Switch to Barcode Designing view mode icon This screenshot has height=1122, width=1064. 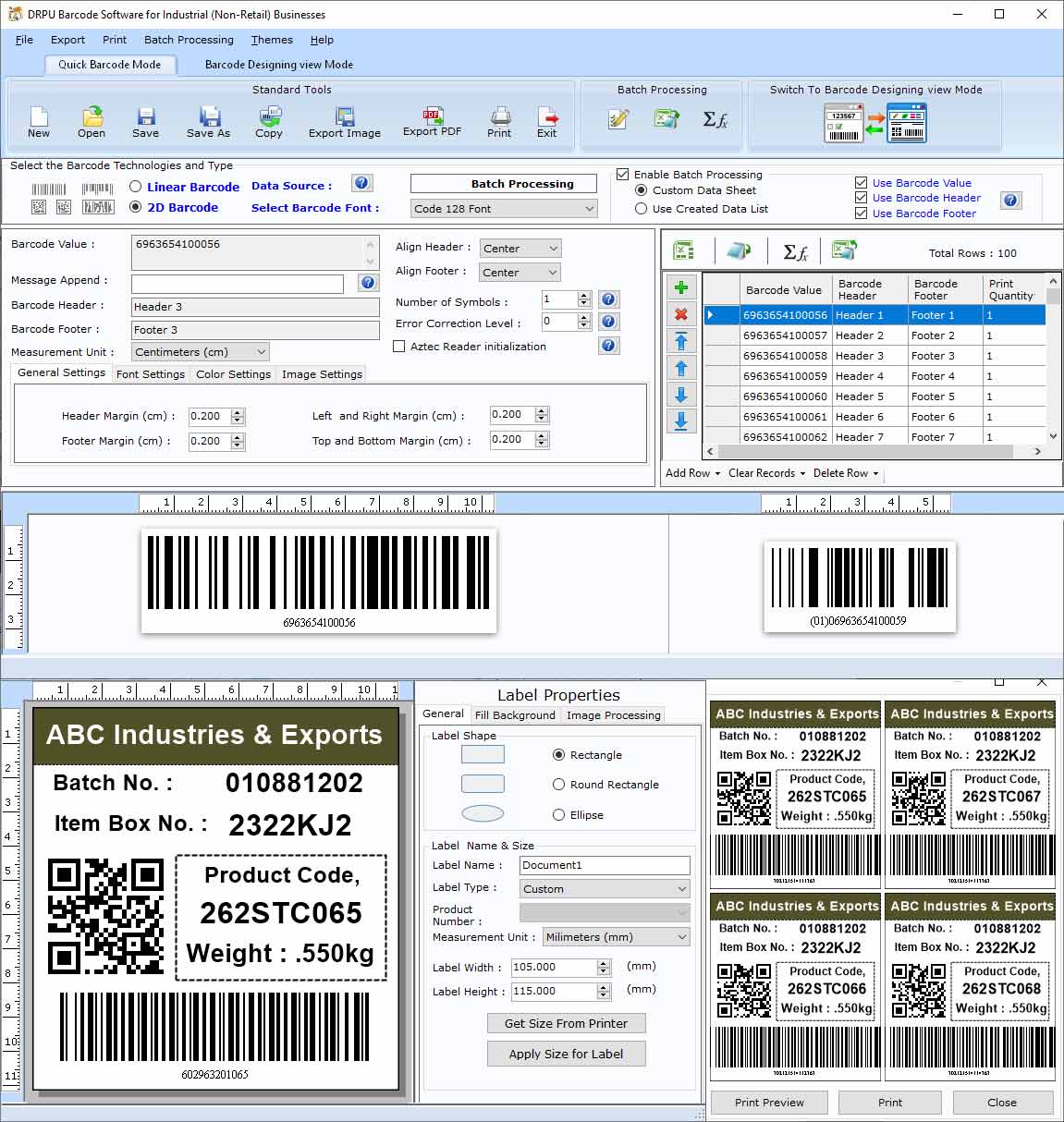(x=875, y=123)
